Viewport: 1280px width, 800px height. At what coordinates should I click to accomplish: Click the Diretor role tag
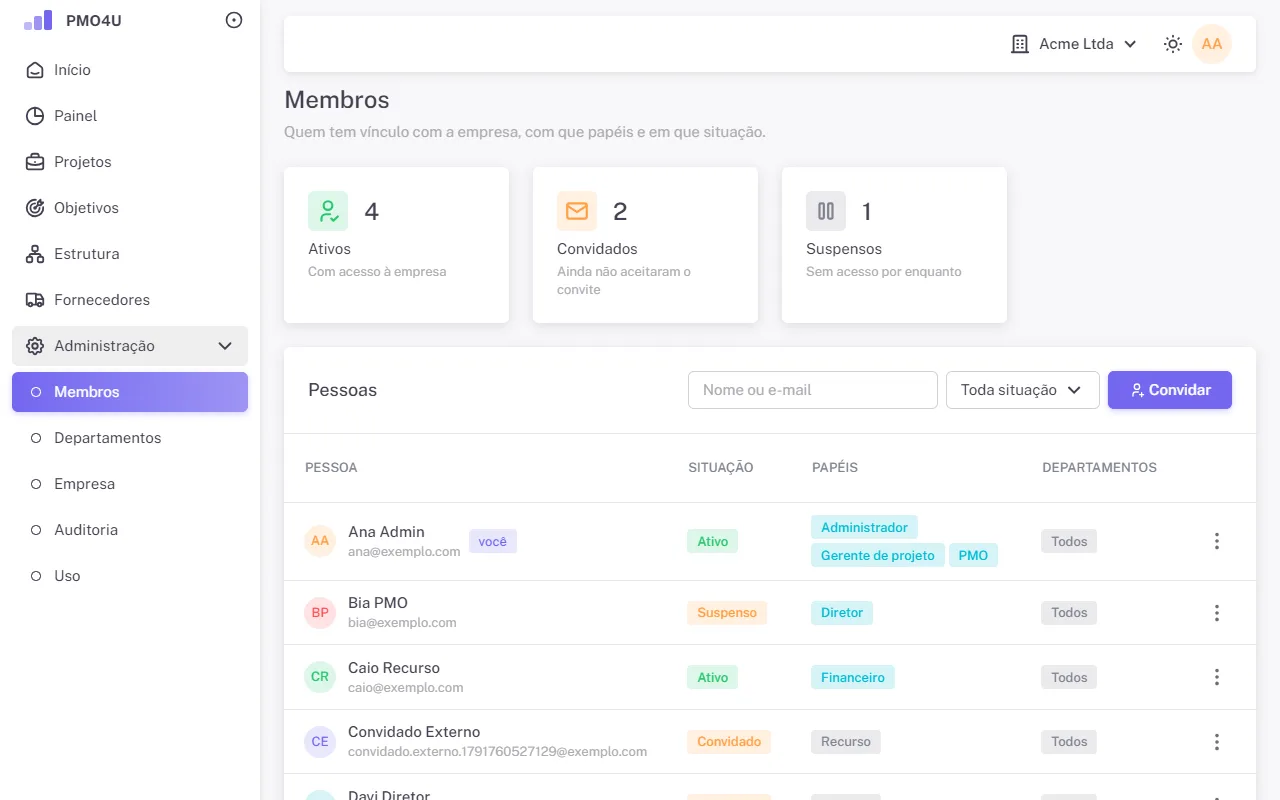point(842,613)
